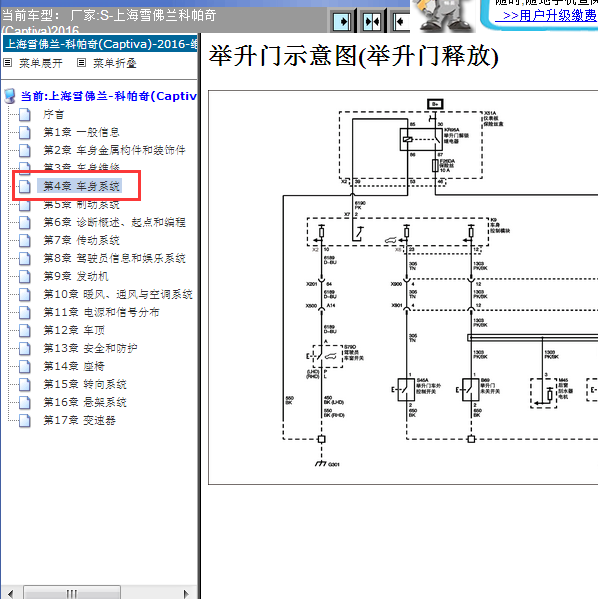The image size is (598, 599).
Task: Click the page icon beside 第14章 座椅
Action: pos(25,366)
